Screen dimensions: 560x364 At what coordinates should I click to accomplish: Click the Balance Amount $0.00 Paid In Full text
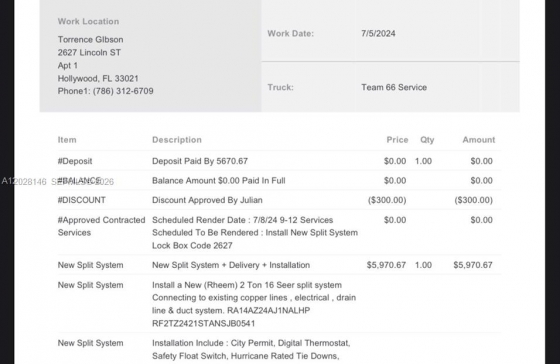tap(219, 180)
